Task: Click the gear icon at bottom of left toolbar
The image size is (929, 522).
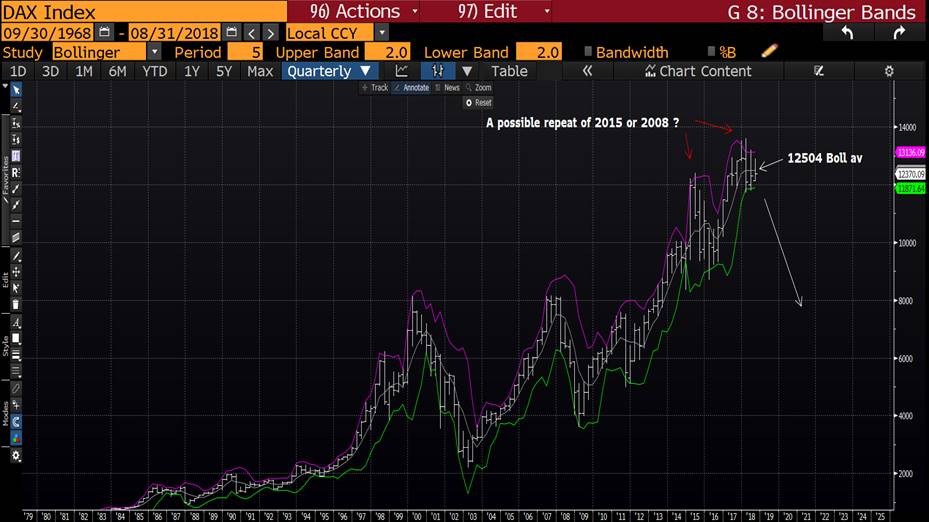Action: (16, 456)
